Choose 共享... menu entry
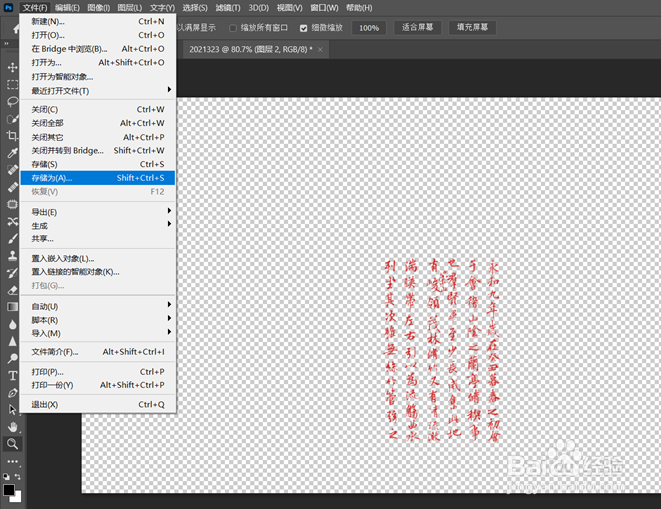The height and width of the screenshot is (509, 661). point(98,239)
